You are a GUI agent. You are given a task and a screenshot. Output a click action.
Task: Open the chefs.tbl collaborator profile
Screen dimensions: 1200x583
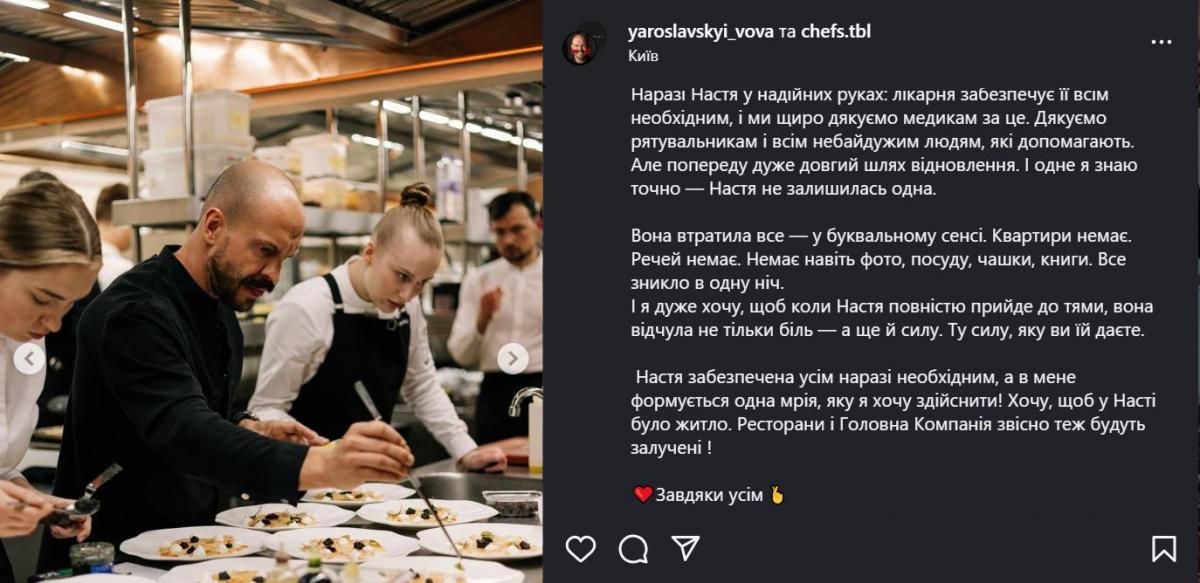[x=835, y=32]
